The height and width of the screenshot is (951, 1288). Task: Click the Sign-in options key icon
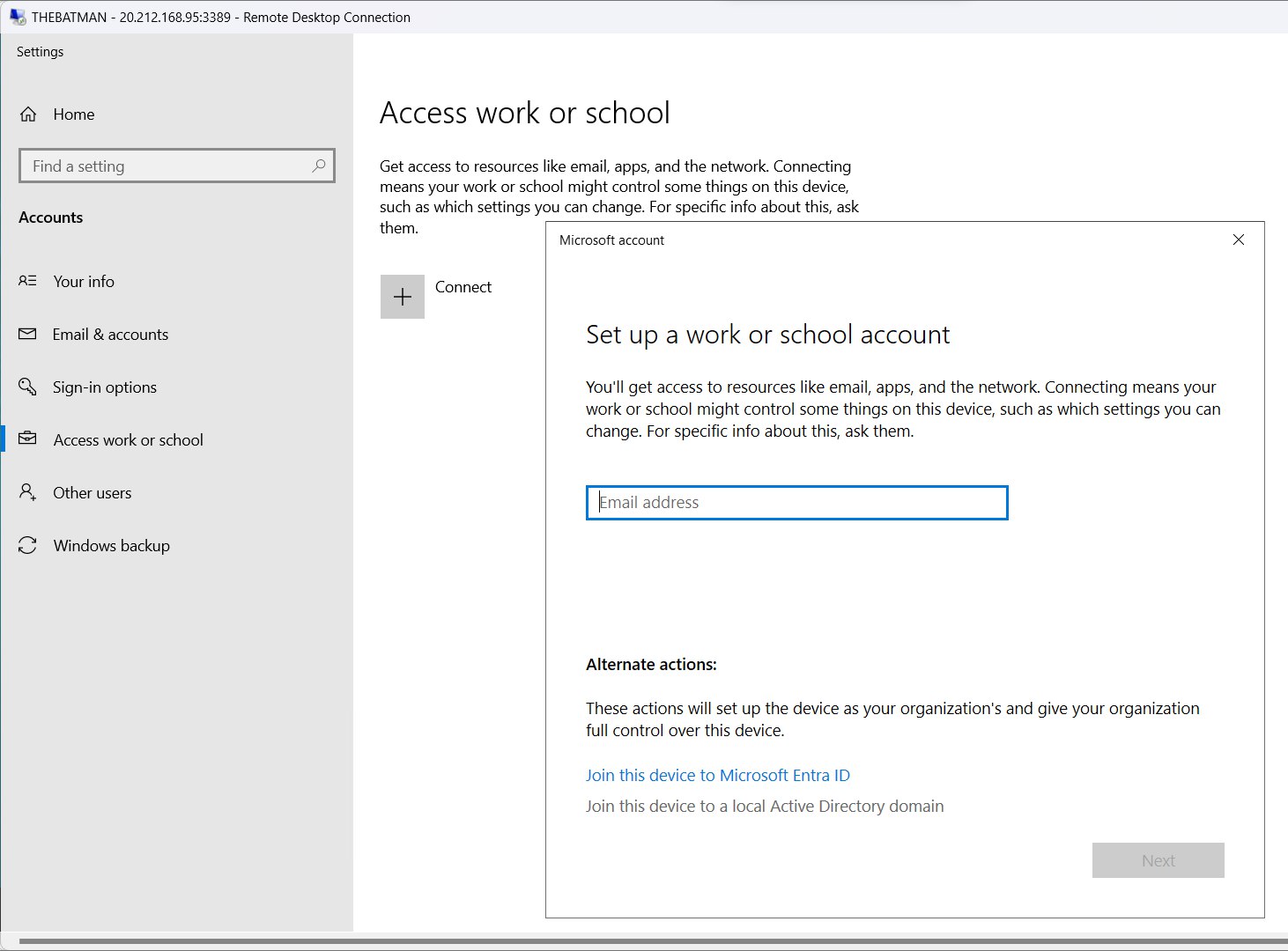(x=28, y=387)
